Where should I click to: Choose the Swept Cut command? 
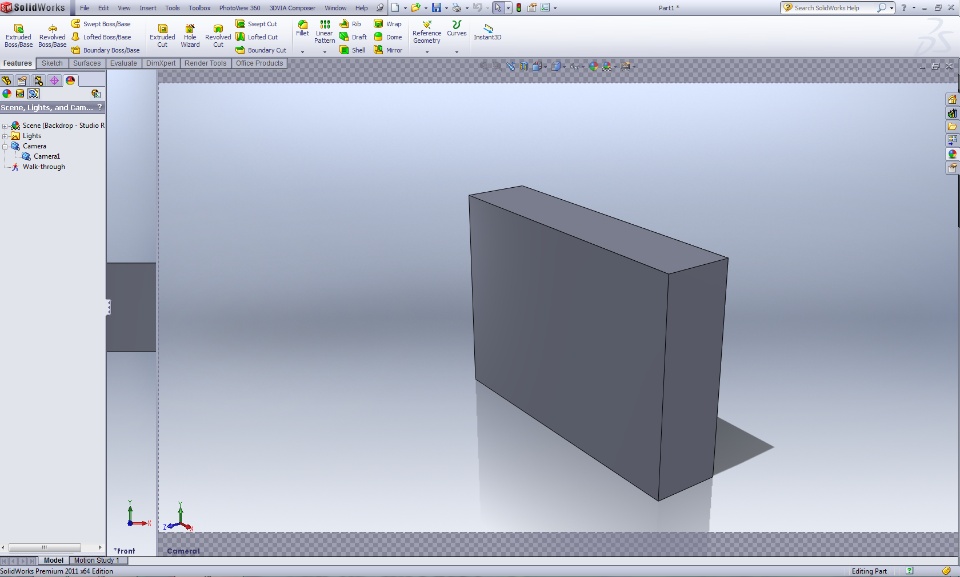[x=257, y=24]
